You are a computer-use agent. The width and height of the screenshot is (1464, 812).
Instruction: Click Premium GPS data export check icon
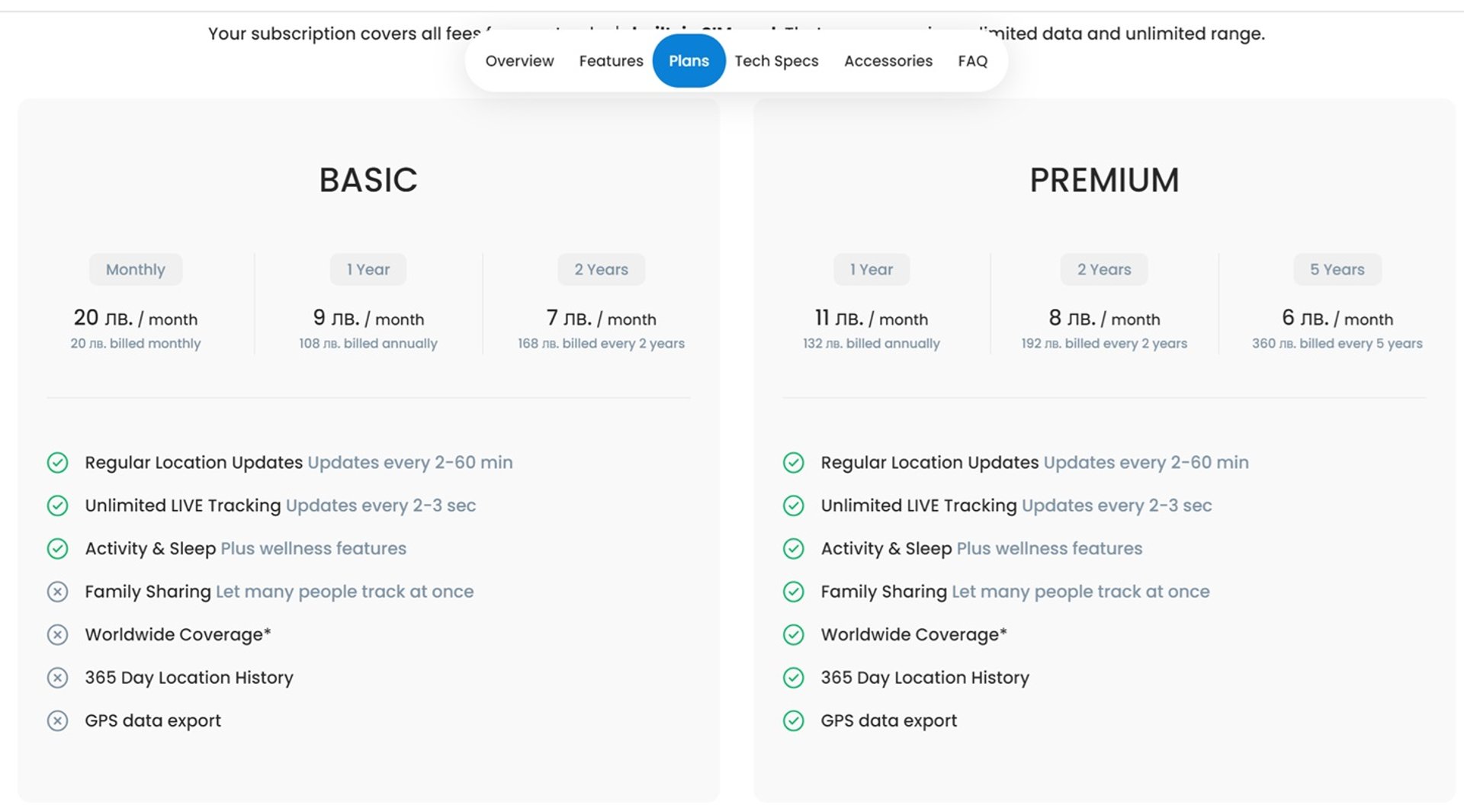794,721
